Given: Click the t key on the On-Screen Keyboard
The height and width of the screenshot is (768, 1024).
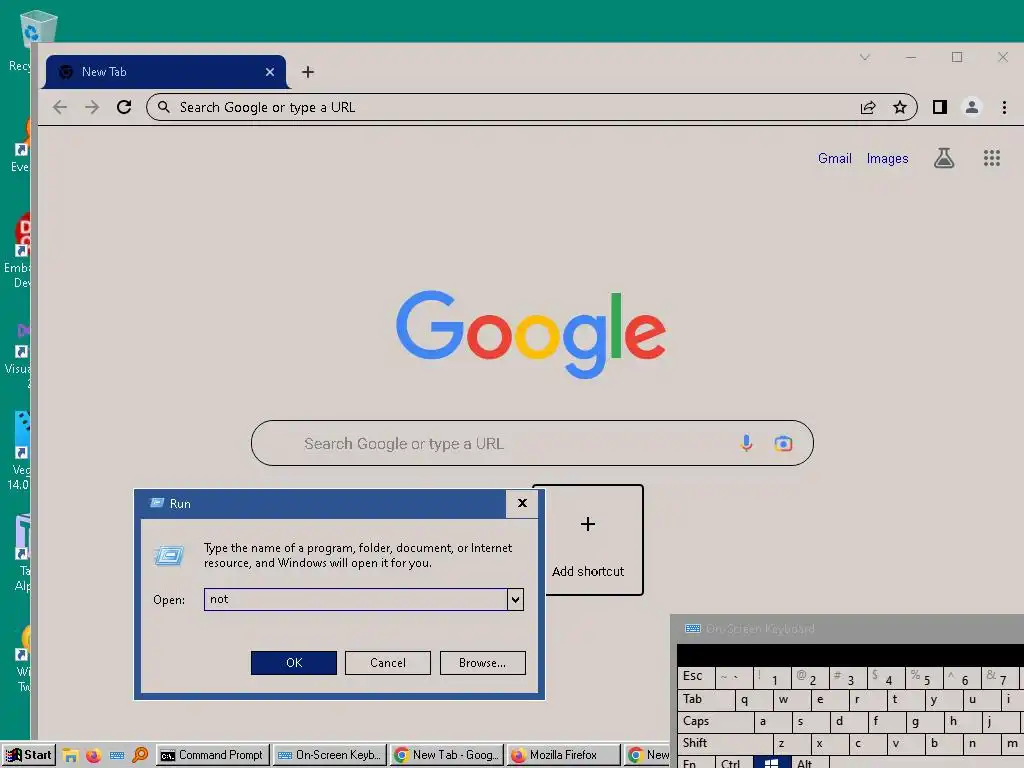Looking at the screenshot, I should coord(905,699).
